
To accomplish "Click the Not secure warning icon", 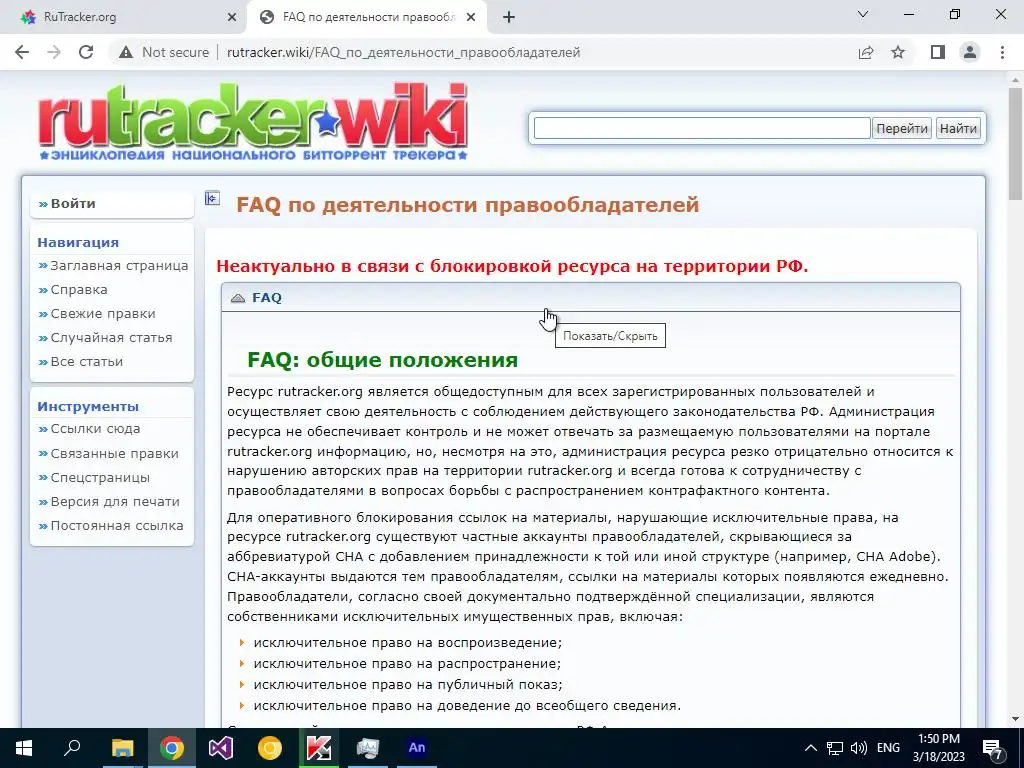I will [125, 52].
